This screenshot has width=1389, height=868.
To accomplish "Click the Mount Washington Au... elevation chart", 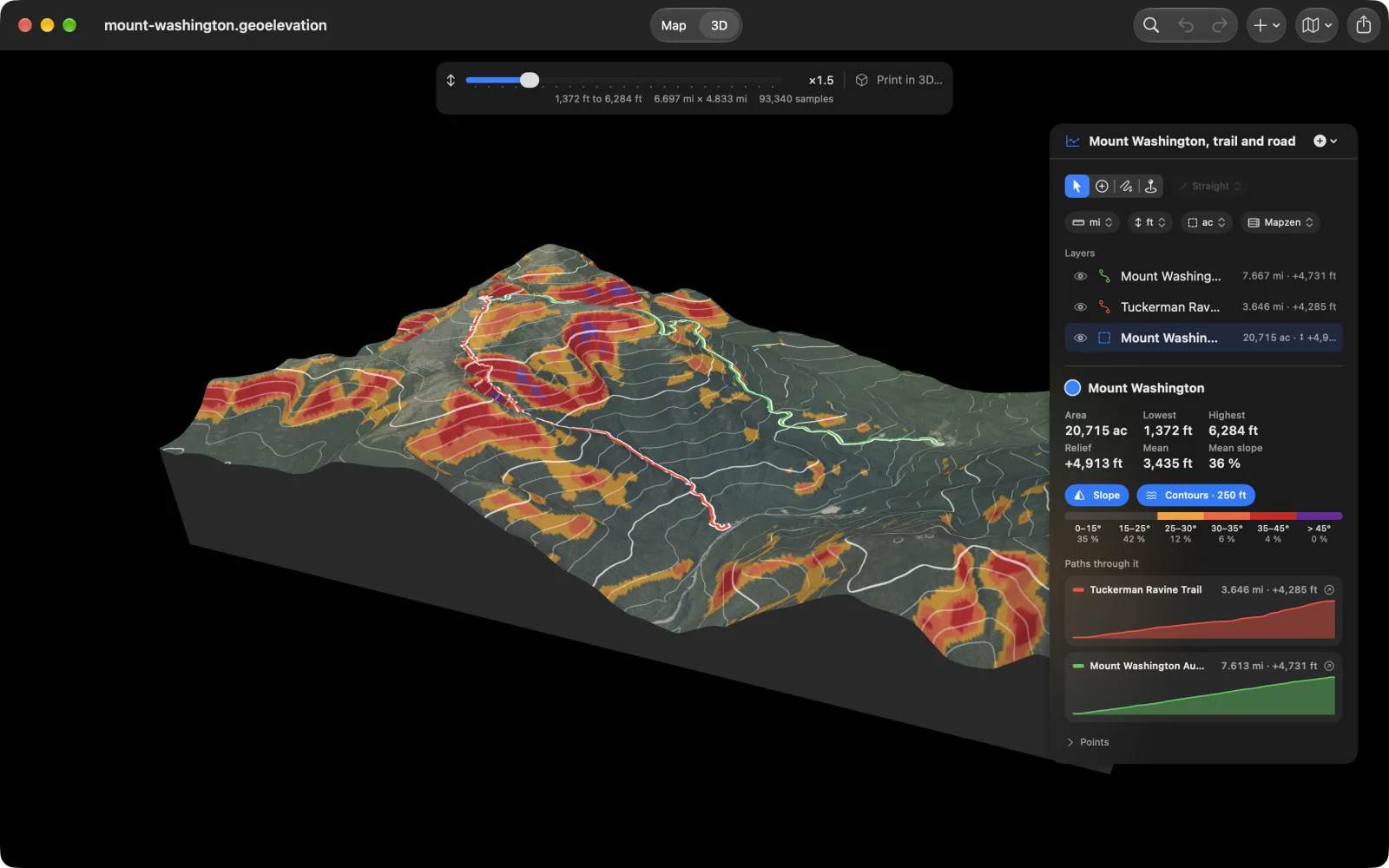I will [1203, 695].
